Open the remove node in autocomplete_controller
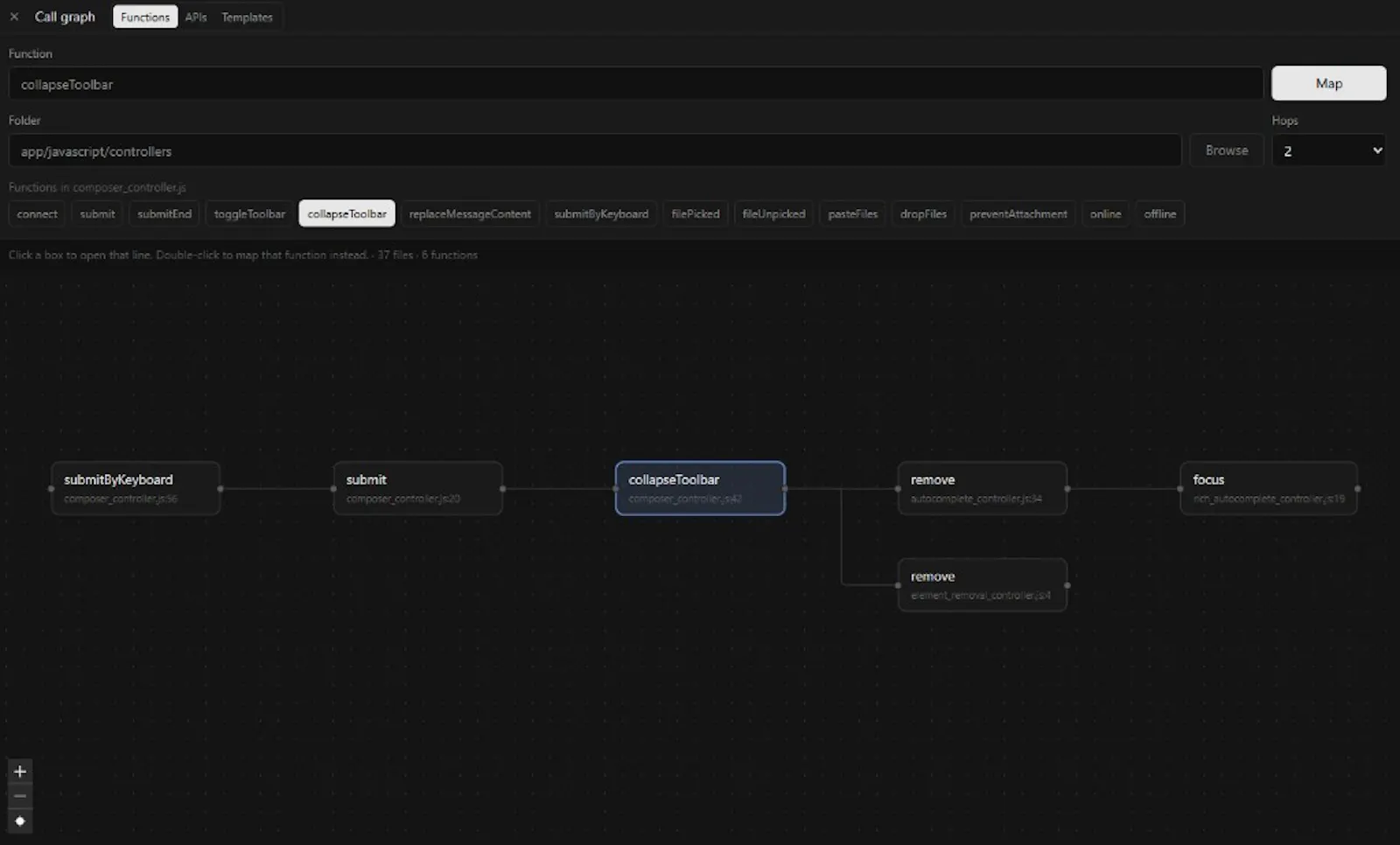1400x845 pixels. click(982, 488)
